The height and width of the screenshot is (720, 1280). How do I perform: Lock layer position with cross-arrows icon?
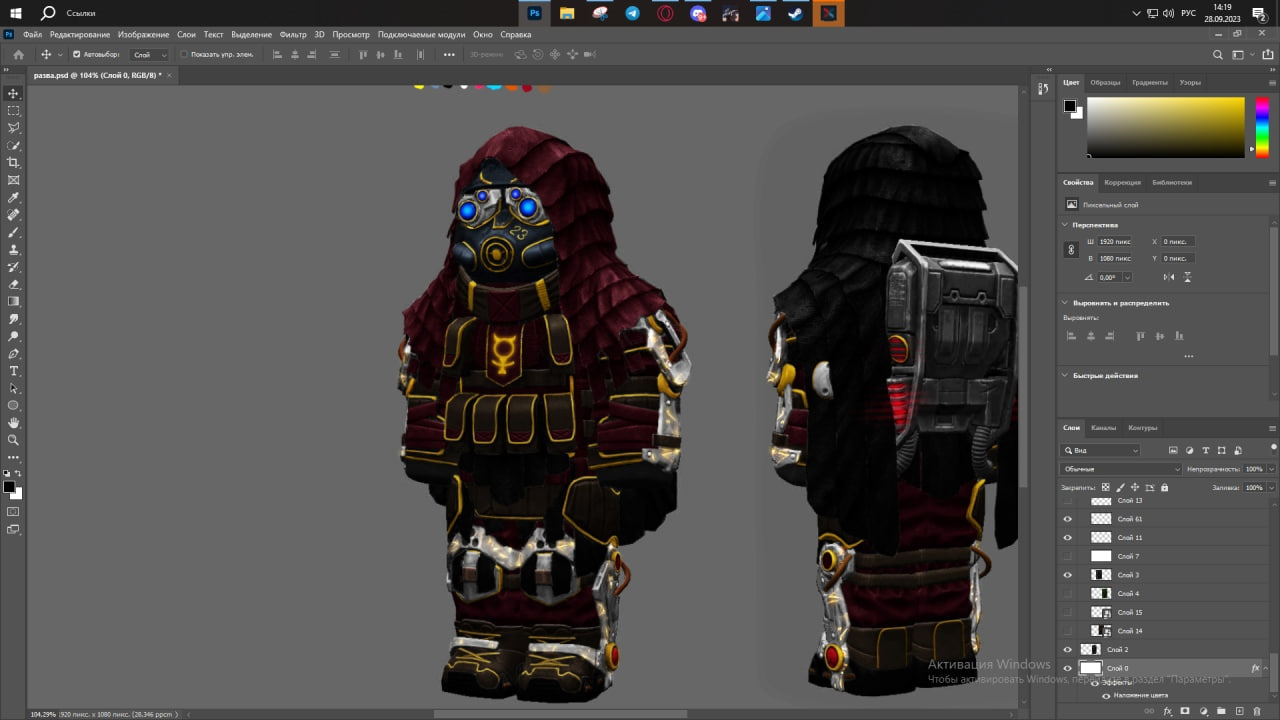pos(1134,488)
